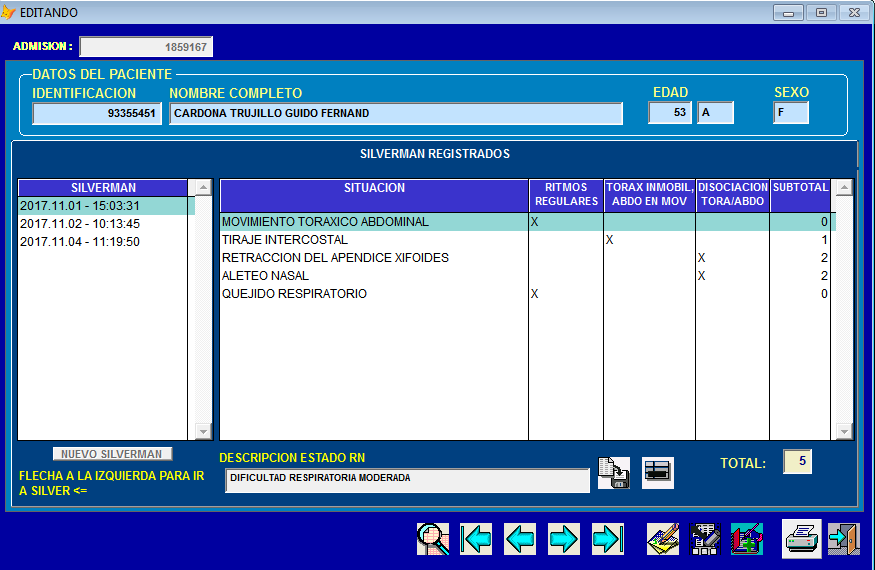Image resolution: width=875 pixels, height=570 pixels.
Task: Click X under RITMOS REGULARES for QUEJIDO RESPIRATORIO
Action: pos(535,294)
